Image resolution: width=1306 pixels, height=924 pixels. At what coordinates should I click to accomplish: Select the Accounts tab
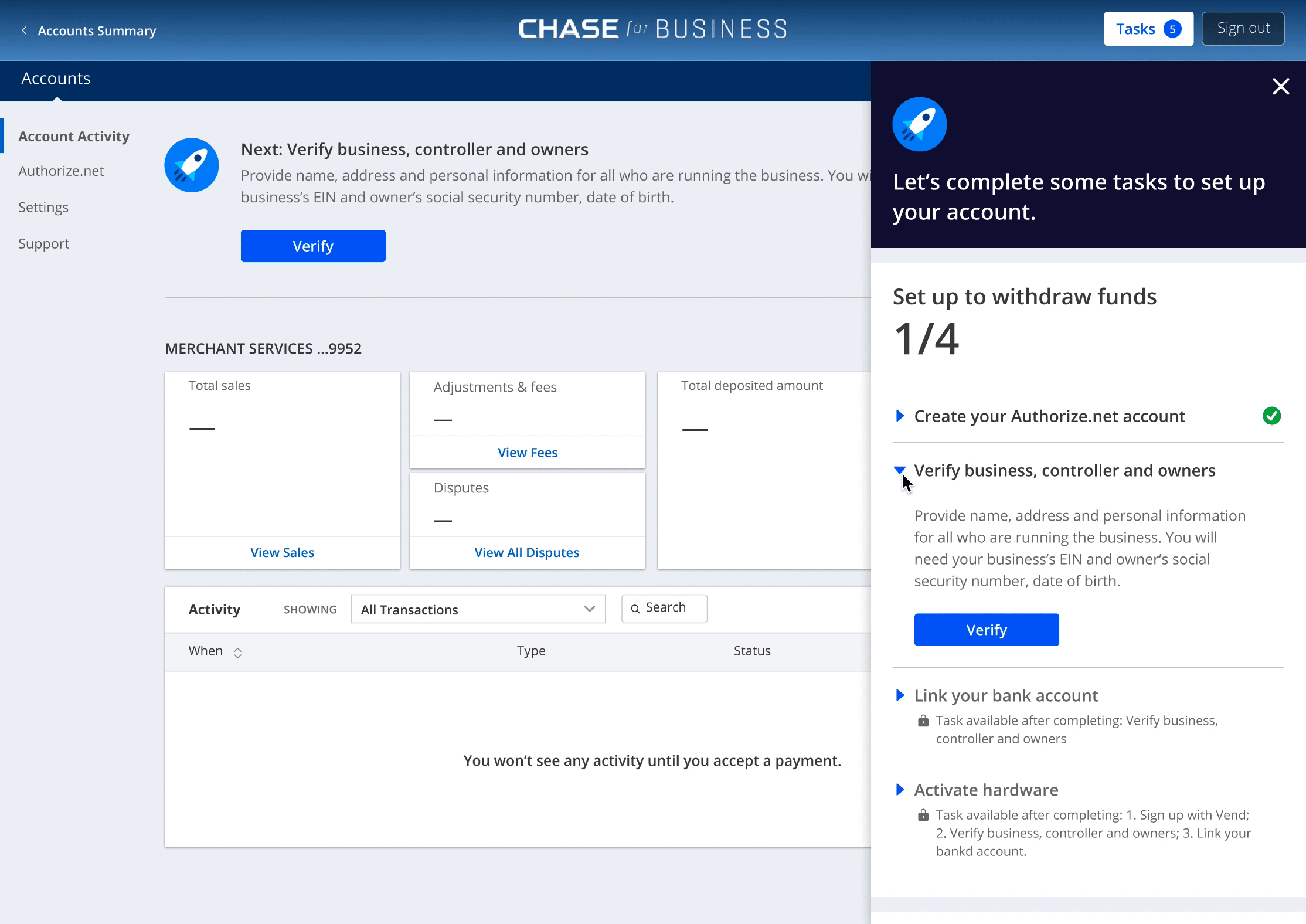pos(56,79)
